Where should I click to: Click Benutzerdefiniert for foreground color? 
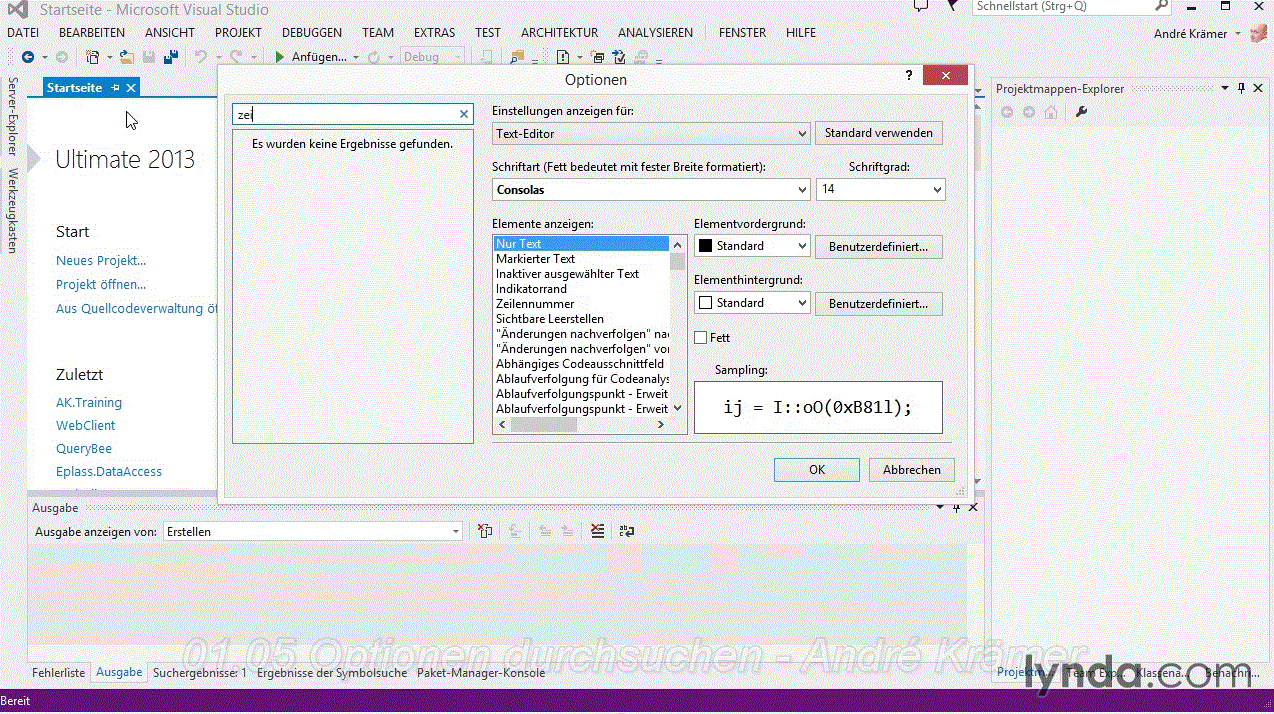pos(879,246)
